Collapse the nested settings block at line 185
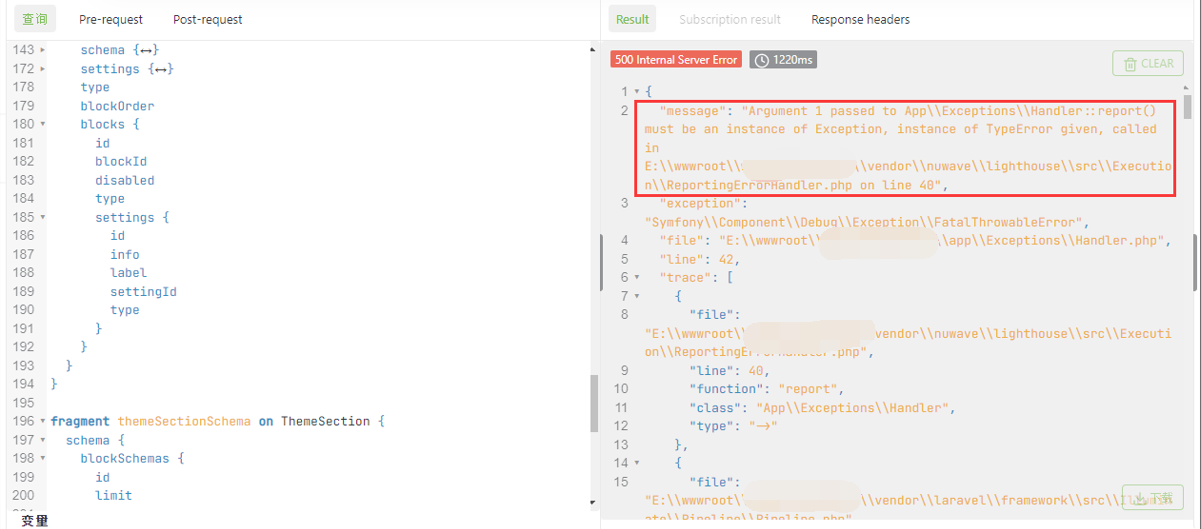 [42, 217]
